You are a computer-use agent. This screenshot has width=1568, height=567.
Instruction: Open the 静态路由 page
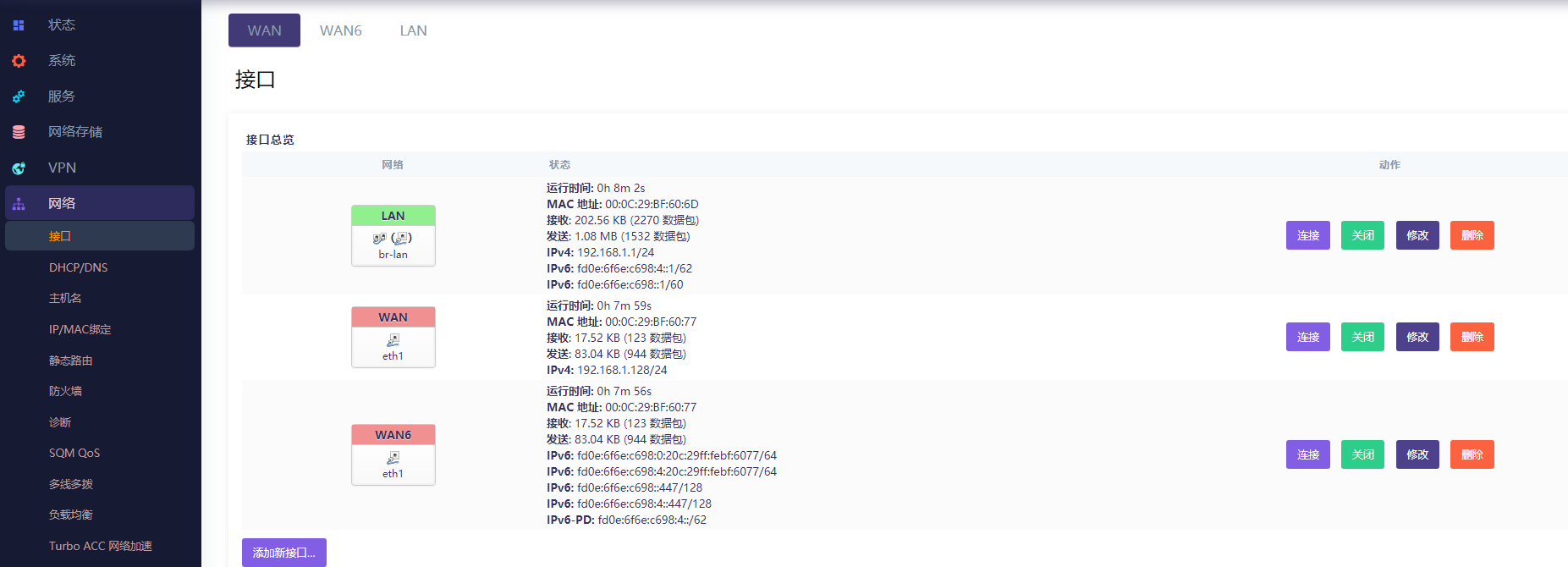coord(70,361)
